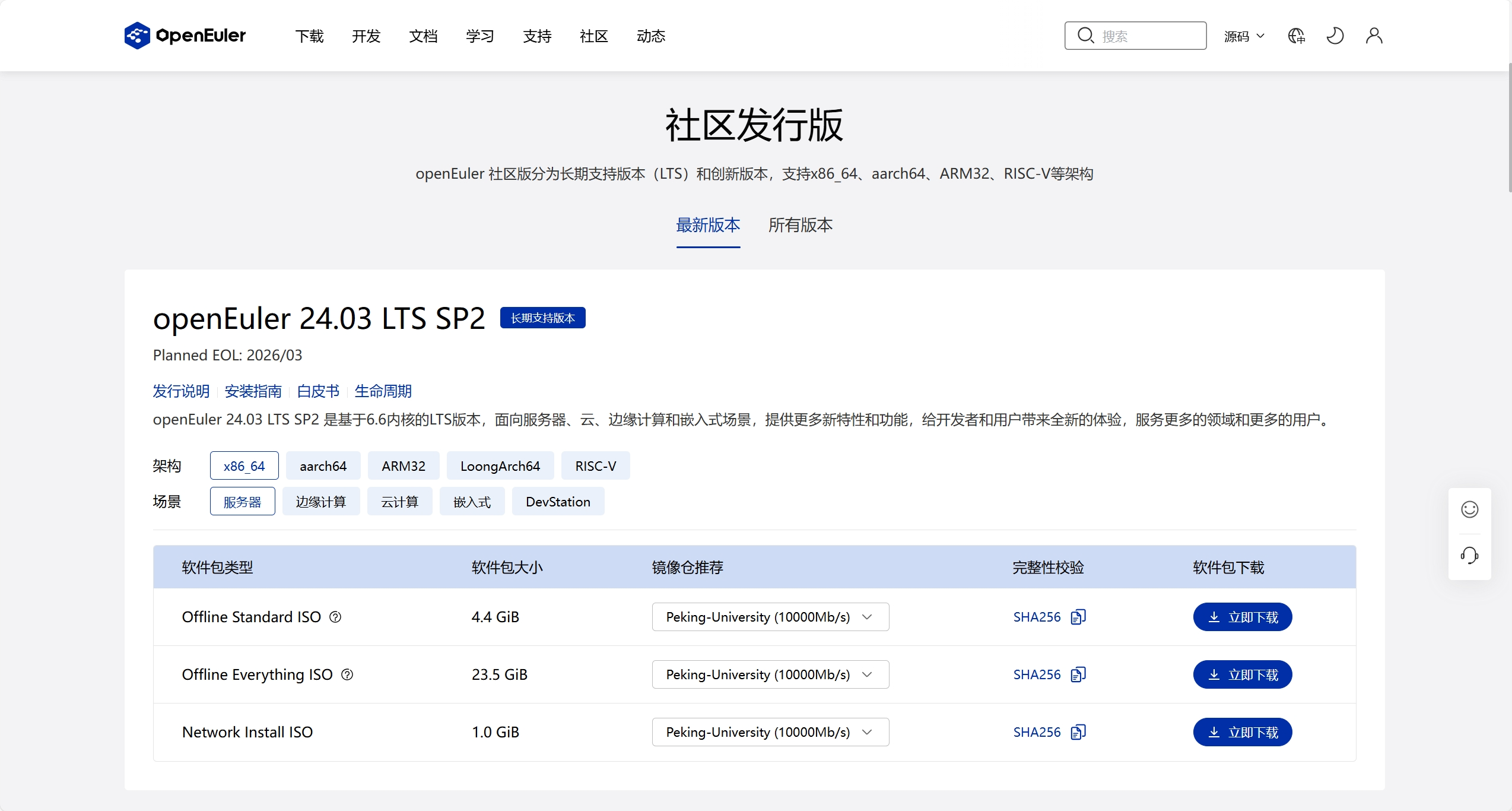Open the headset customer support icon

click(x=1469, y=556)
